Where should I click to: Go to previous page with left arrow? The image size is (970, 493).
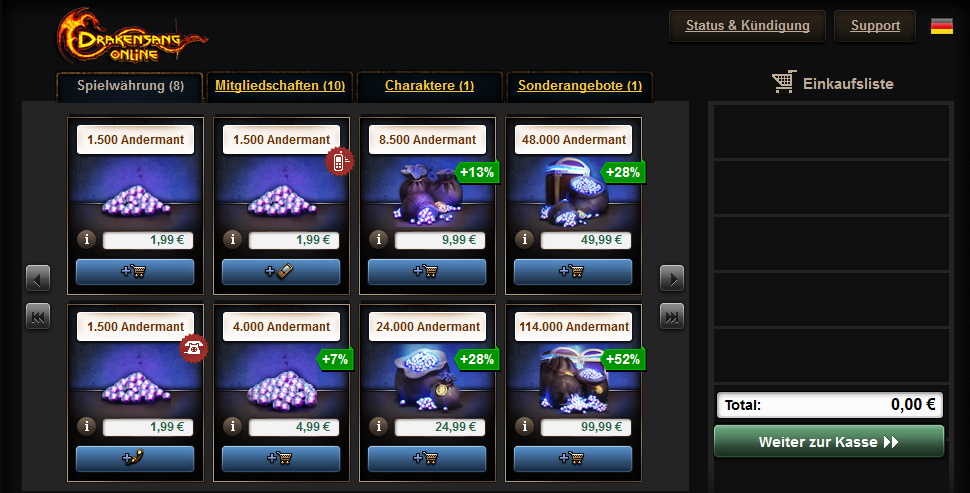[x=38, y=278]
